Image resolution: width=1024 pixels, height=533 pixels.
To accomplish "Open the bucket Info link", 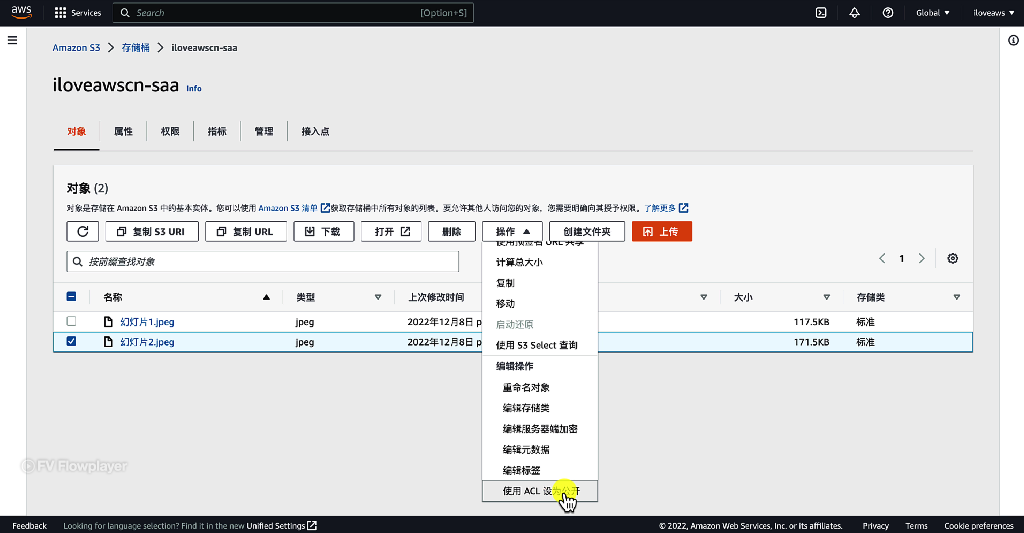I will click(194, 88).
